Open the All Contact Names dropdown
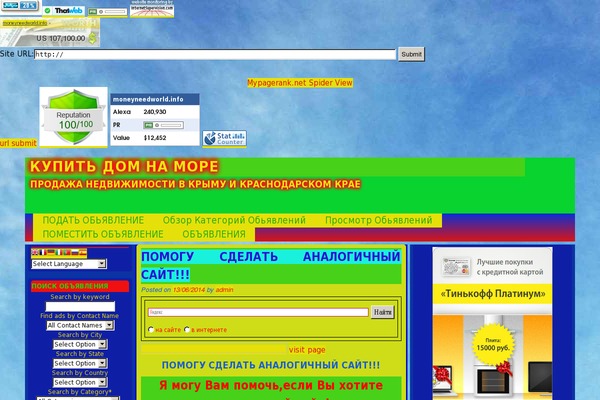Image resolution: width=600 pixels, height=400 pixels. [80, 325]
